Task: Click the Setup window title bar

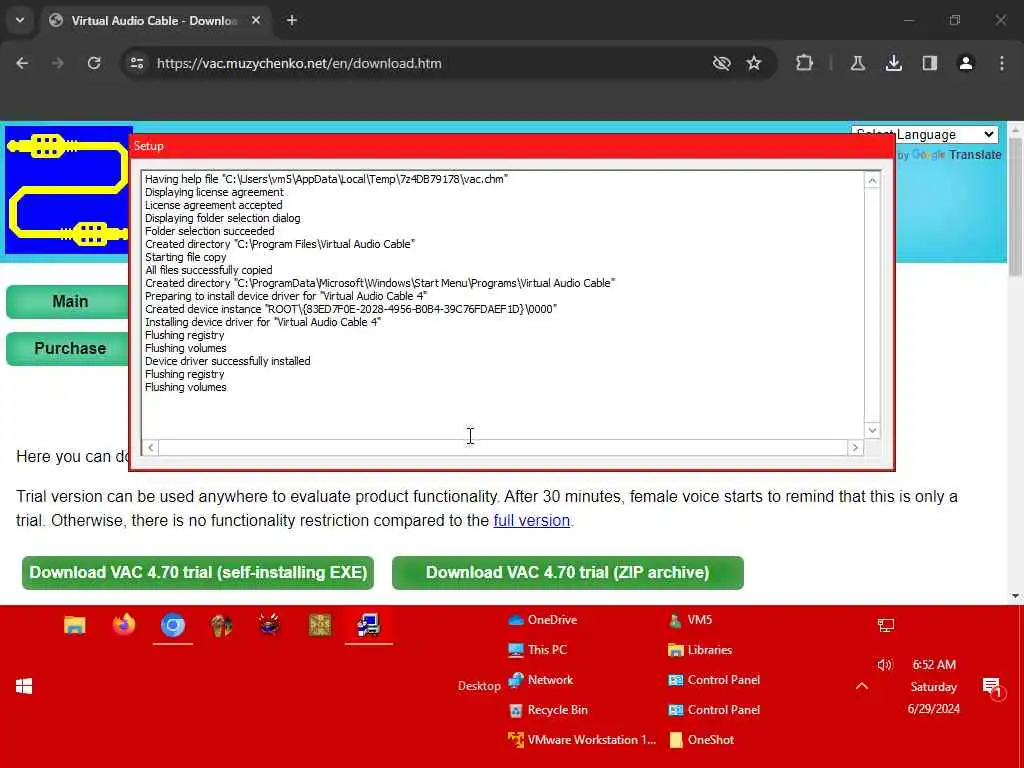Action: pyautogui.click(x=512, y=146)
